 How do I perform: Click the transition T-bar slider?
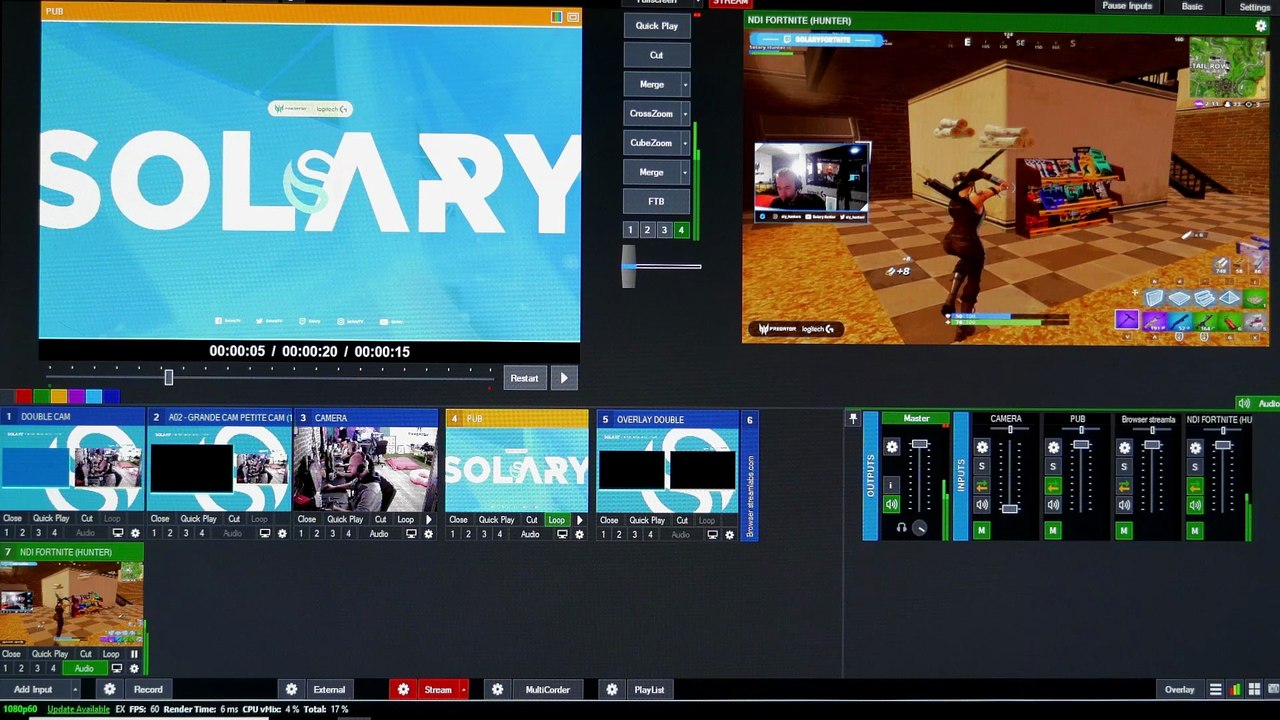628,267
